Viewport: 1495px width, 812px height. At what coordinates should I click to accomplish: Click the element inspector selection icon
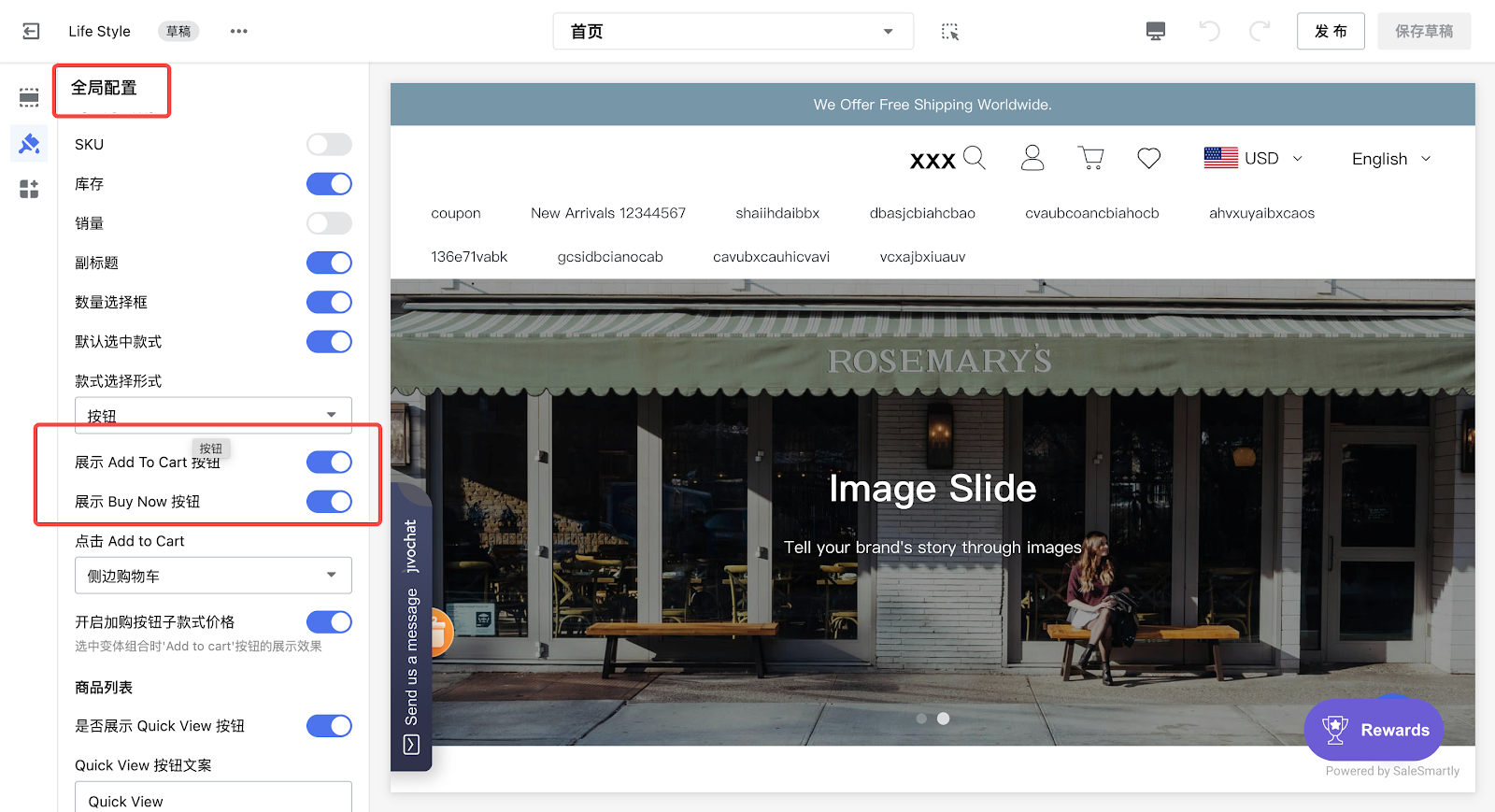click(x=949, y=32)
